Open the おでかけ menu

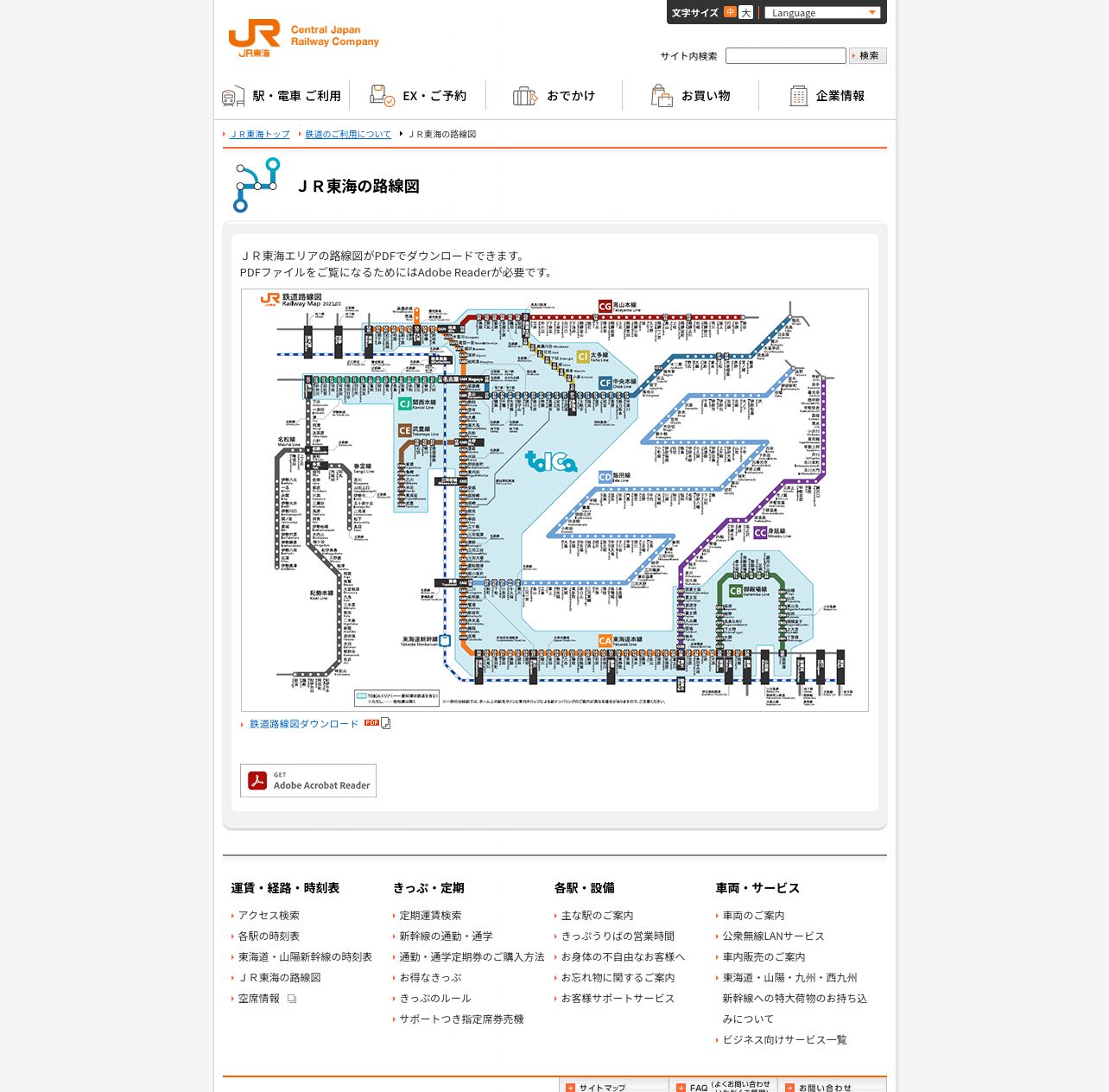[x=554, y=96]
